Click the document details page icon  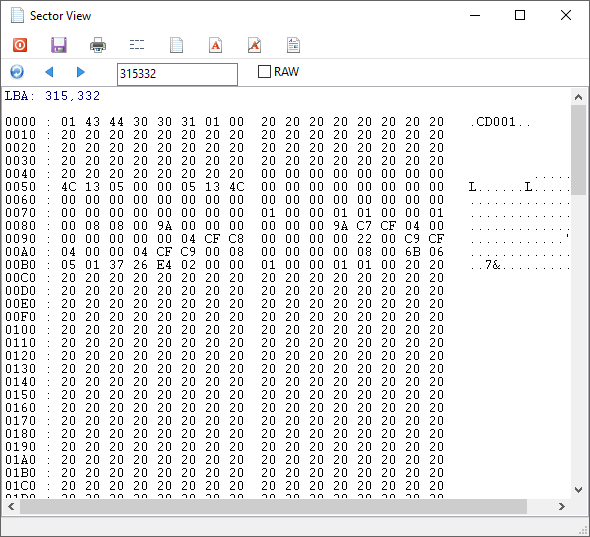(293, 45)
